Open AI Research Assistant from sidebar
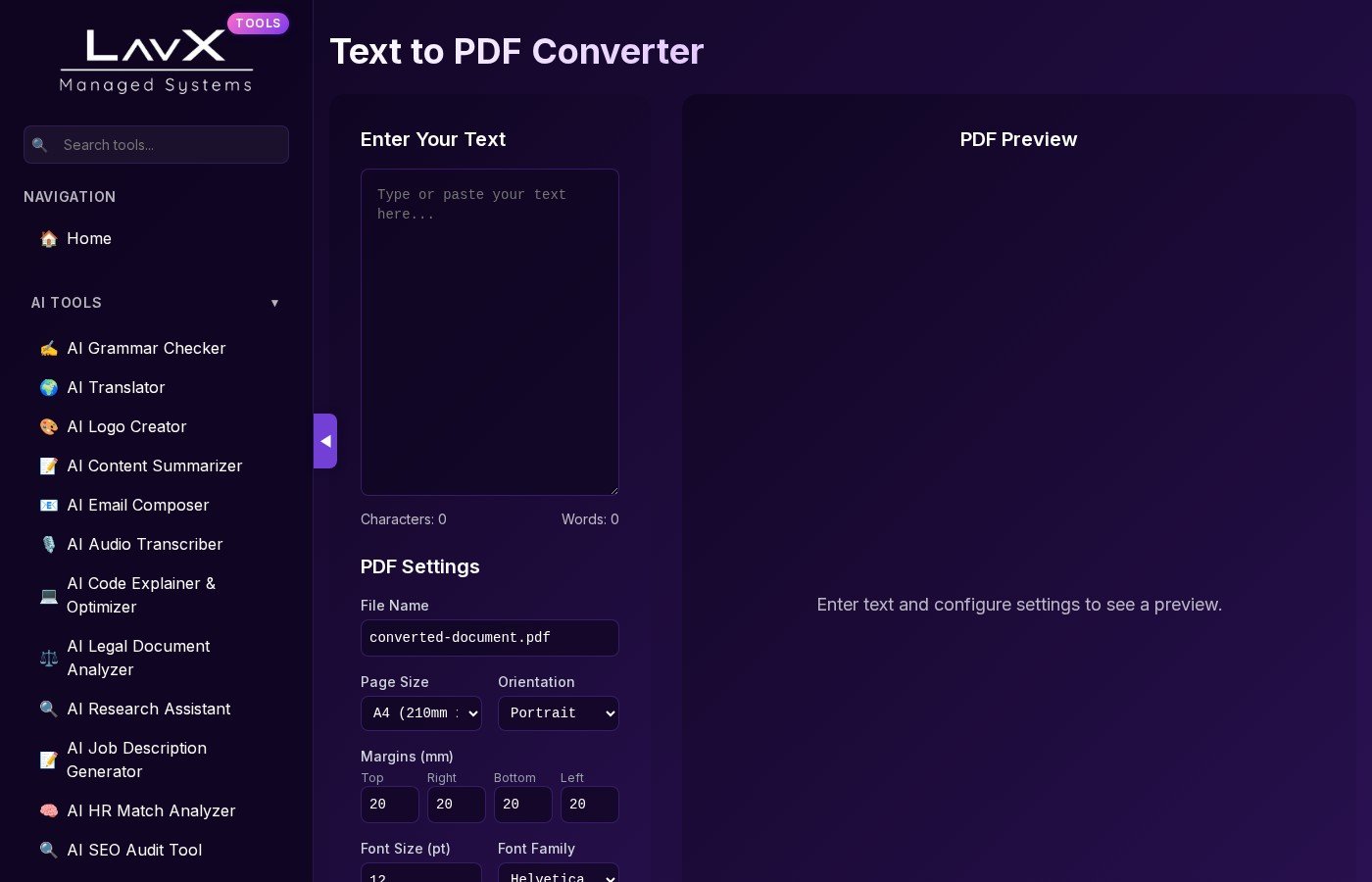This screenshot has width=1372, height=882. [148, 710]
